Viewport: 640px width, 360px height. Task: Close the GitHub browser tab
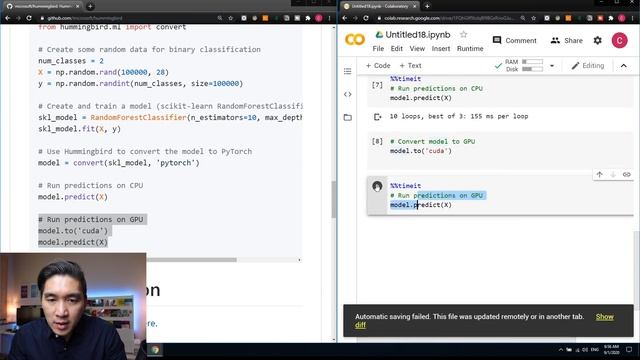click(x=78, y=6)
